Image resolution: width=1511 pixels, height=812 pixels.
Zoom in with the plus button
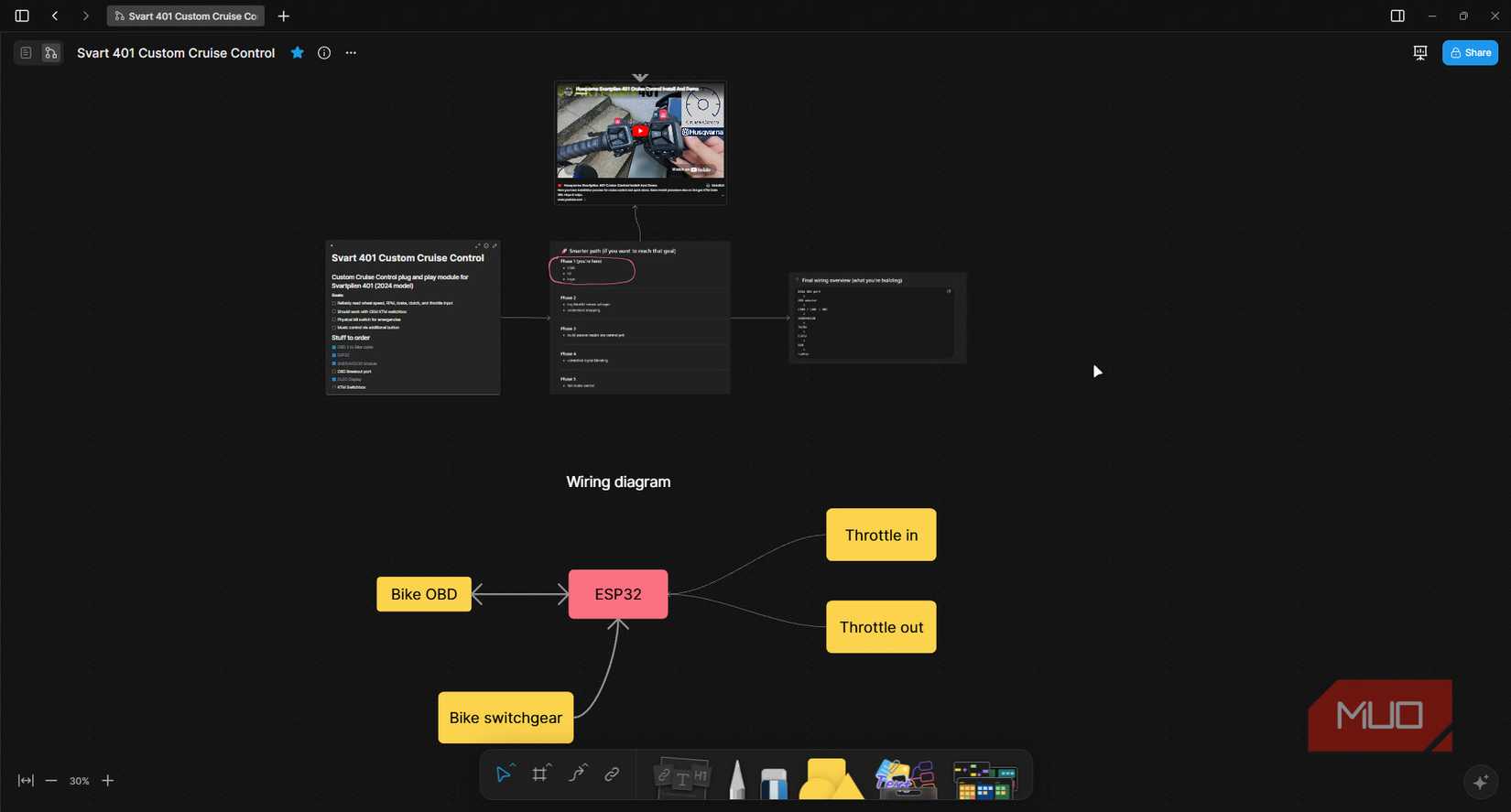pos(108,781)
